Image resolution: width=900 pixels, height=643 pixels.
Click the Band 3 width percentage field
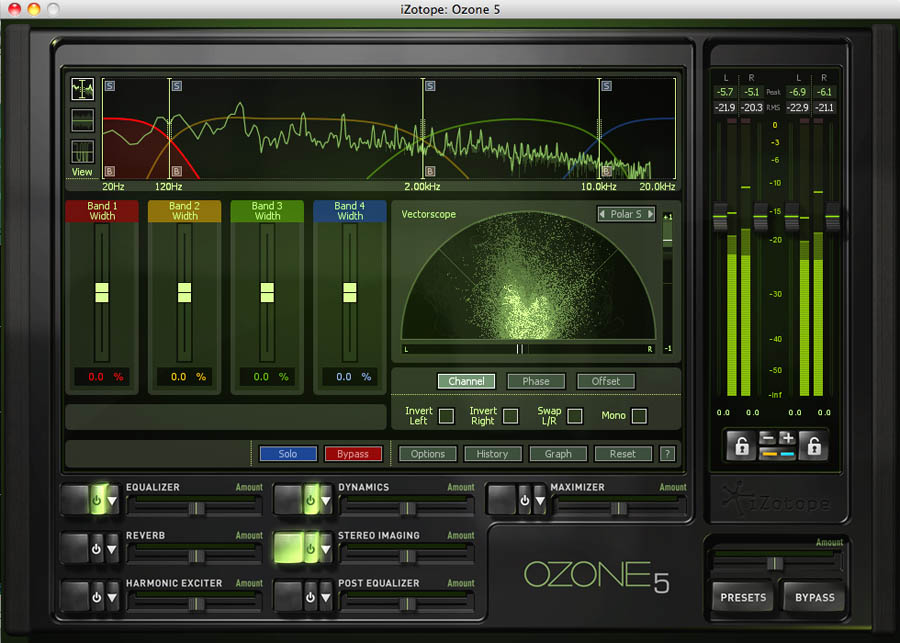[267, 377]
